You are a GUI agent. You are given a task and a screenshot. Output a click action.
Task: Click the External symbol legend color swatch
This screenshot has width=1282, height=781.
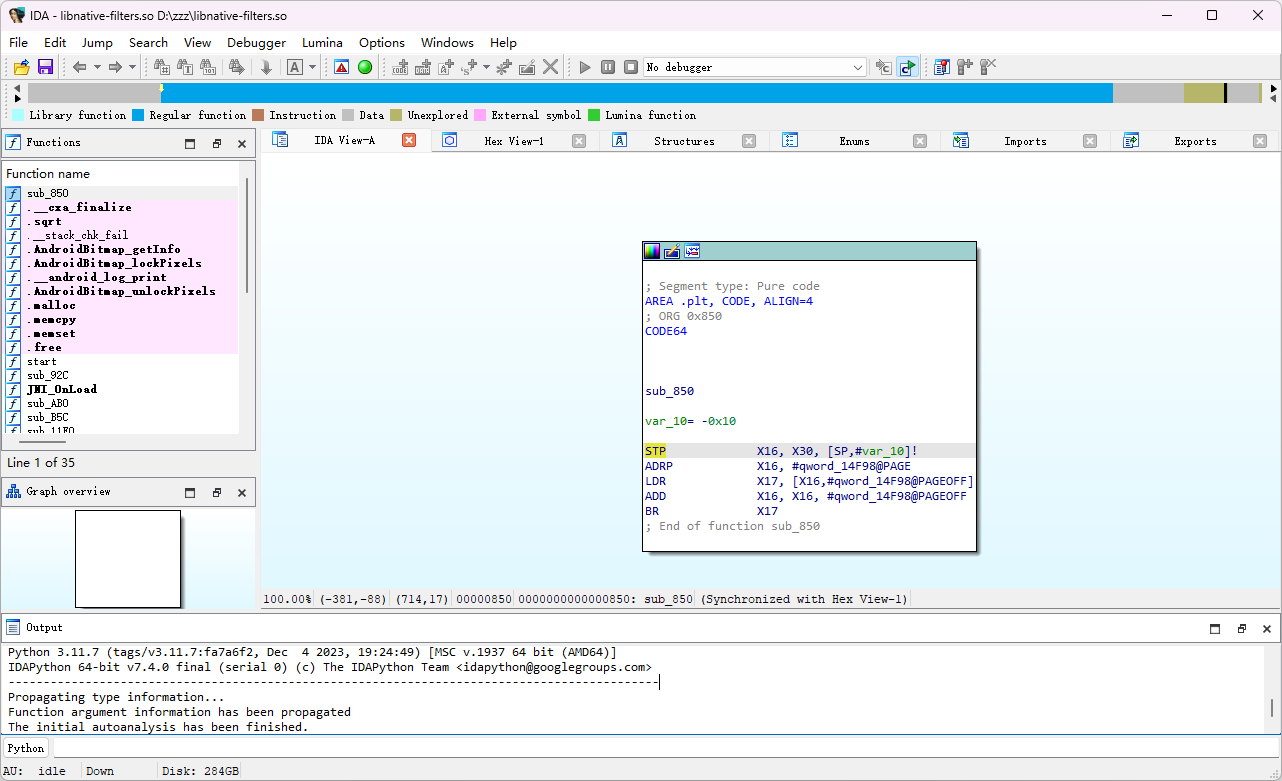[x=480, y=115]
